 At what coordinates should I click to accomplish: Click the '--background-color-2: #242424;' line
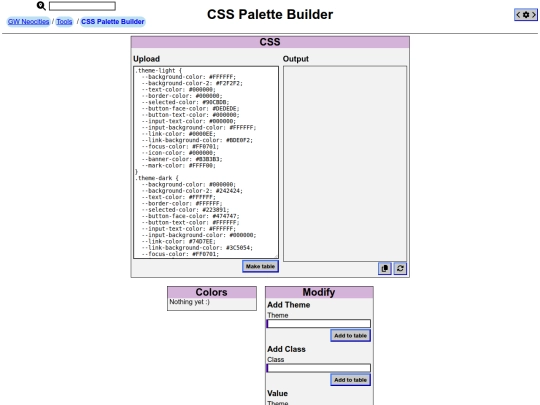click(192, 190)
